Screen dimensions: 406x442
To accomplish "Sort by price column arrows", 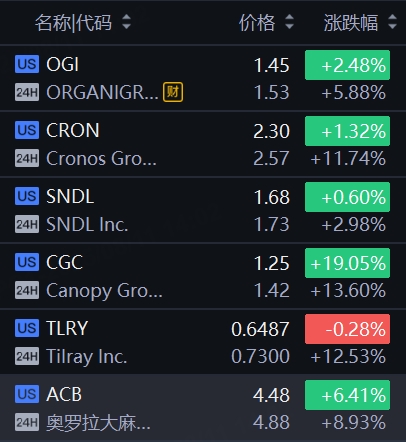I will (289, 22).
